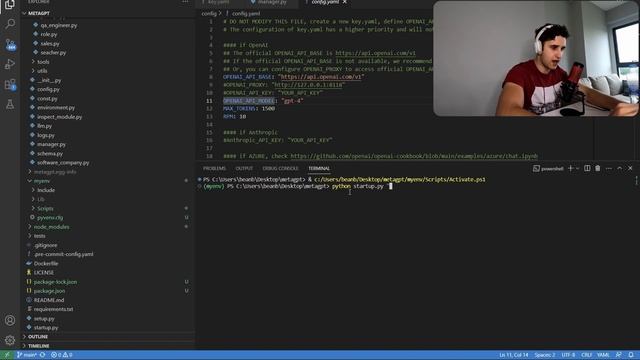Open the Extensions view

click(x=10, y=84)
